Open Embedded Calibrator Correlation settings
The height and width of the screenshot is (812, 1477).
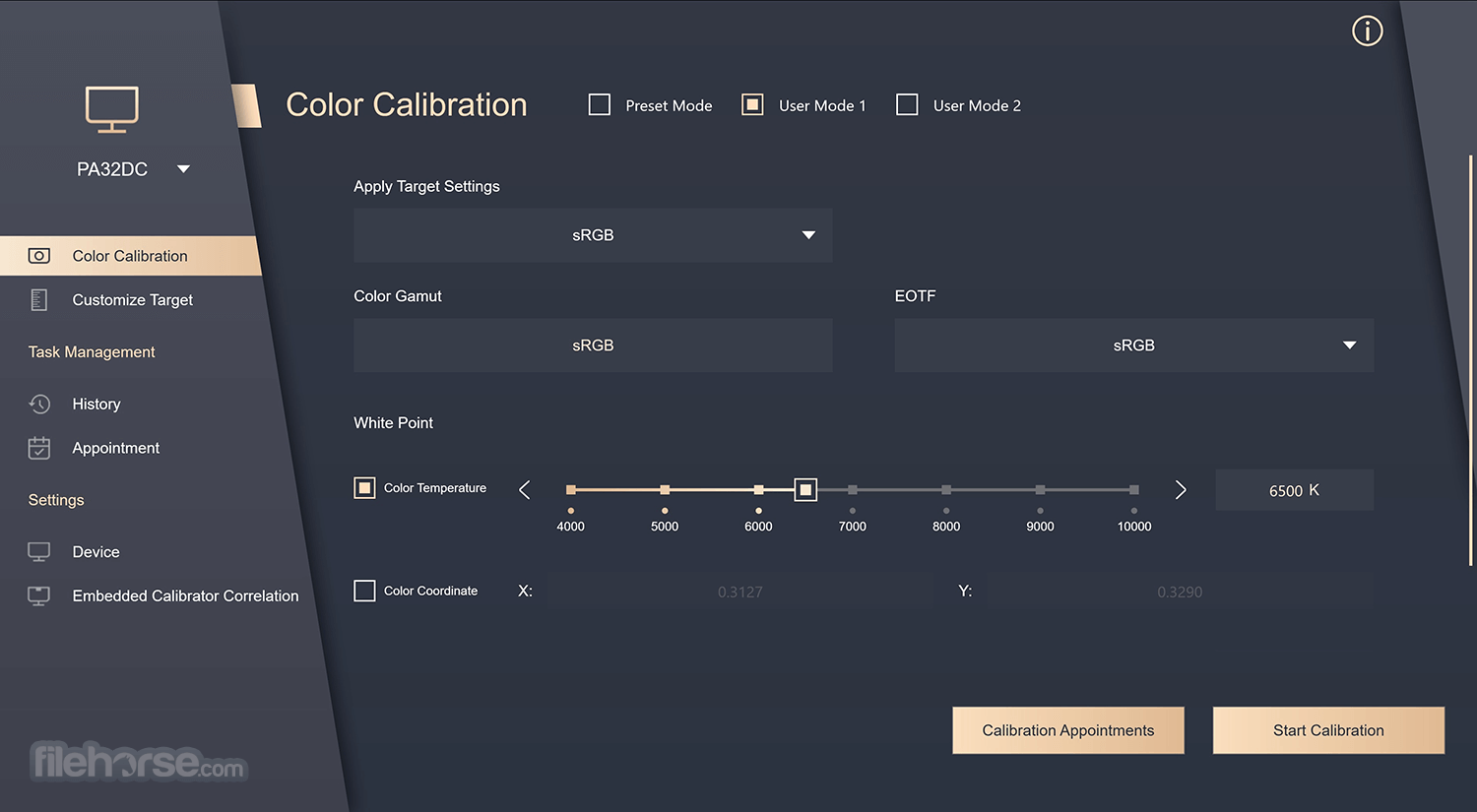click(185, 595)
